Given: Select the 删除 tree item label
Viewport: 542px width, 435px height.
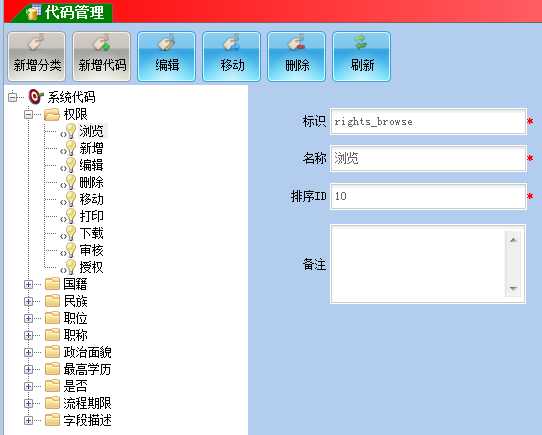Looking at the screenshot, I should [92, 182].
